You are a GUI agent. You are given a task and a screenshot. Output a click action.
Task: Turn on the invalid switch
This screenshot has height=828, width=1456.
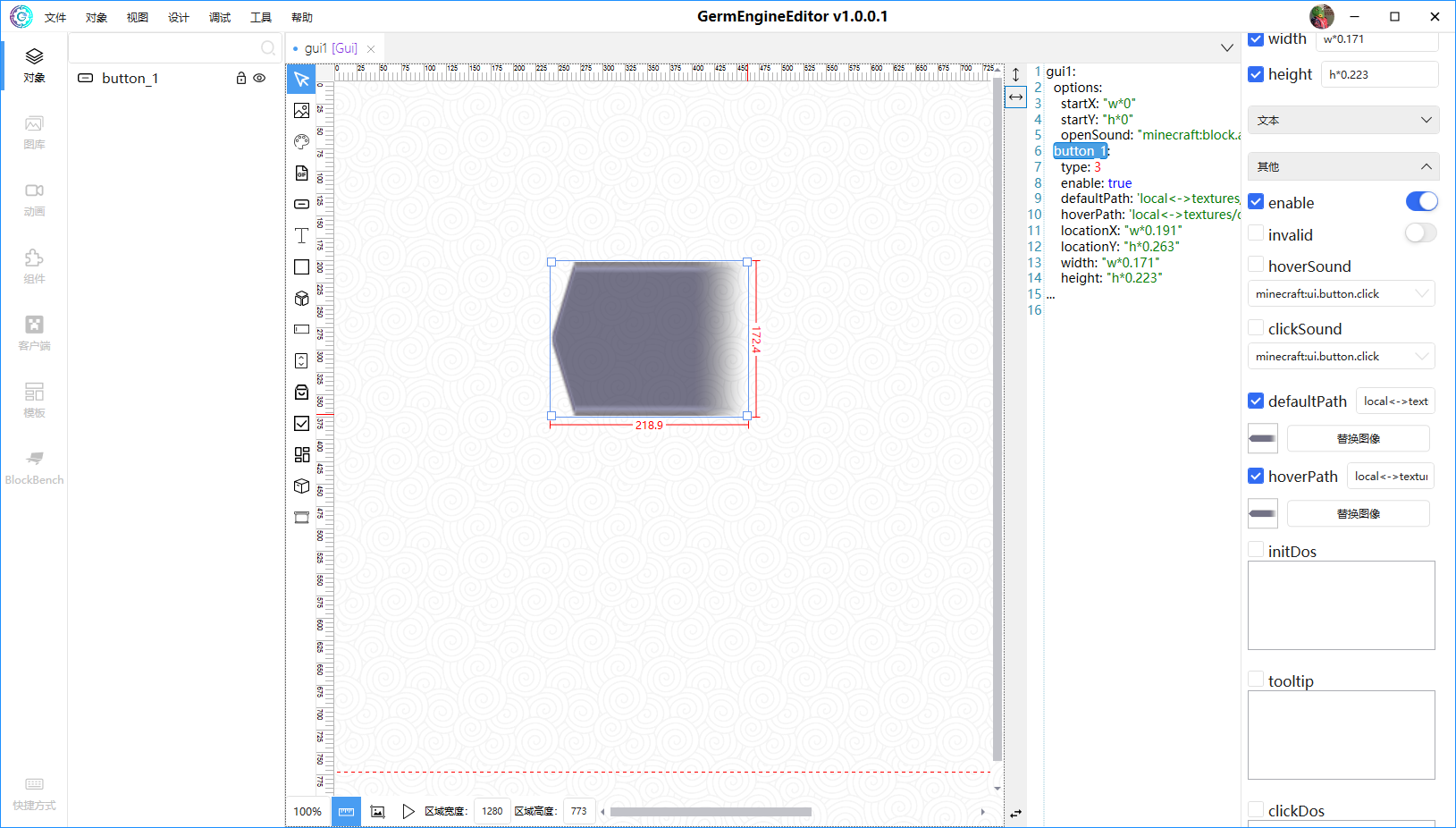1421,233
